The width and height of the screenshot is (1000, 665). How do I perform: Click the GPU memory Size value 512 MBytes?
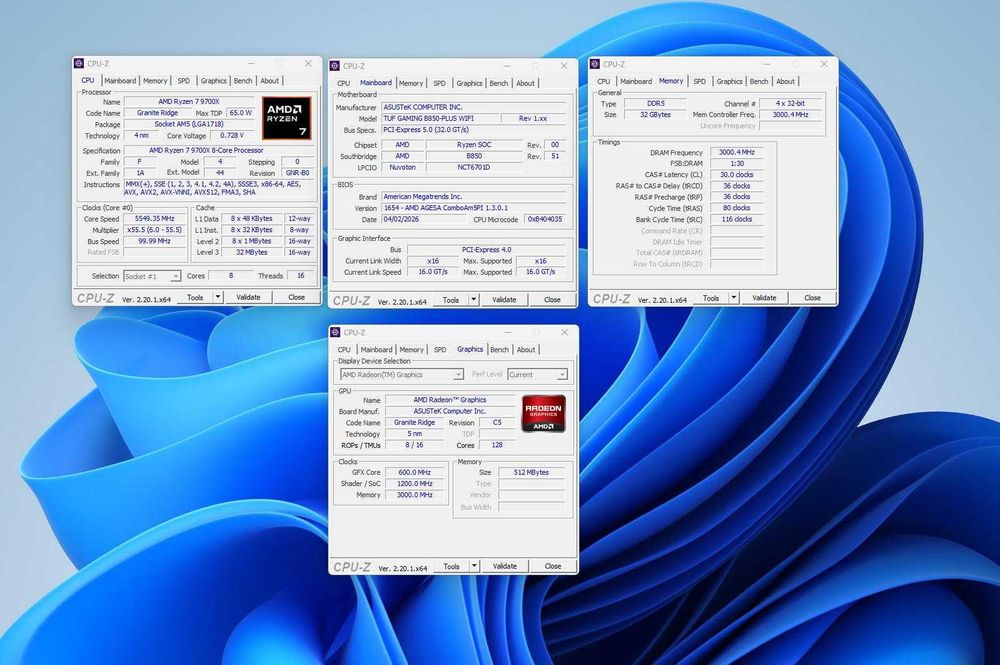532,472
